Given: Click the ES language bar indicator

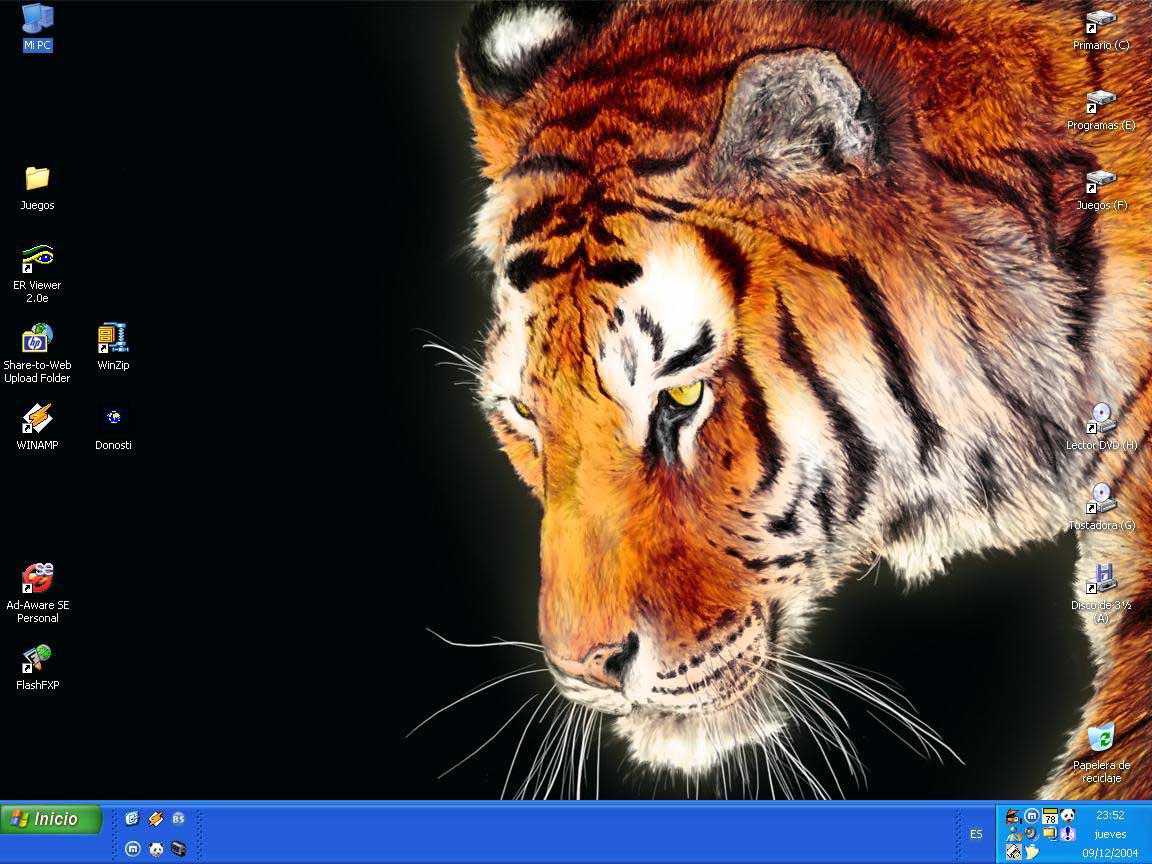Looking at the screenshot, I should (976, 834).
